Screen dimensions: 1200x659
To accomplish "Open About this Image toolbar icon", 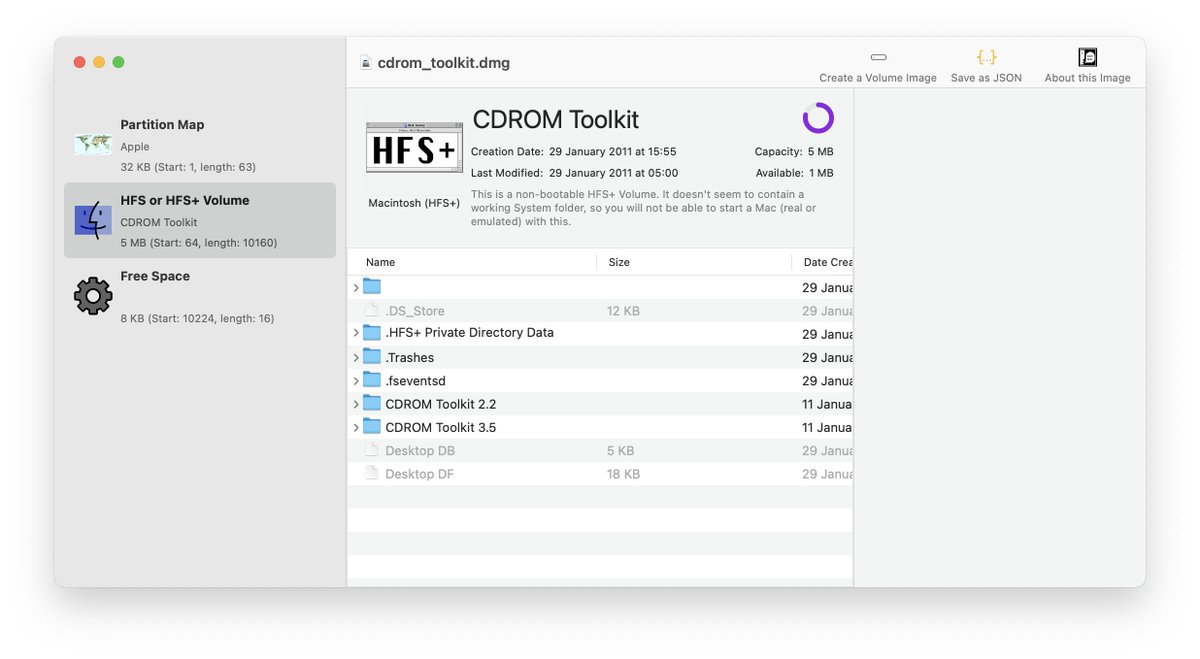I will coord(1088,57).
